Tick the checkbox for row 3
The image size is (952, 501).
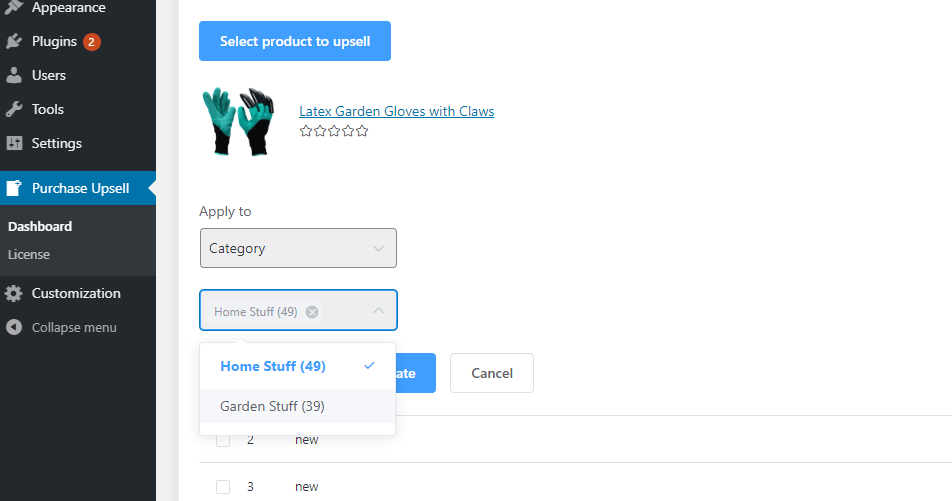223,487
